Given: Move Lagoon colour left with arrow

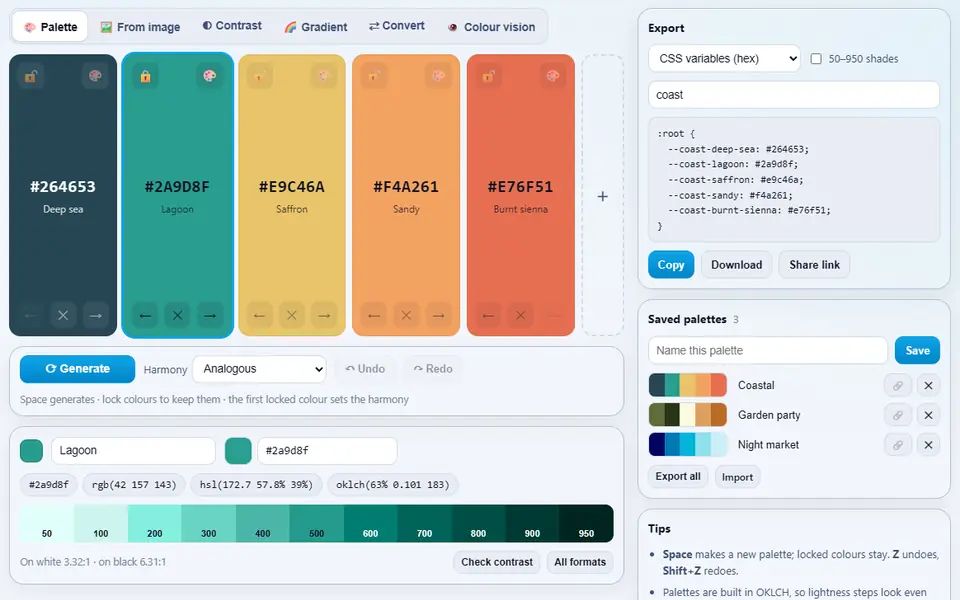Looking at the screenshot, I should click(145, 315).
